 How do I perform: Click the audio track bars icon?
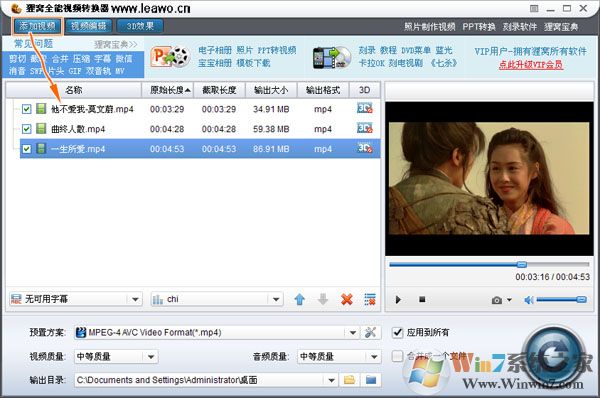(157, 299)
